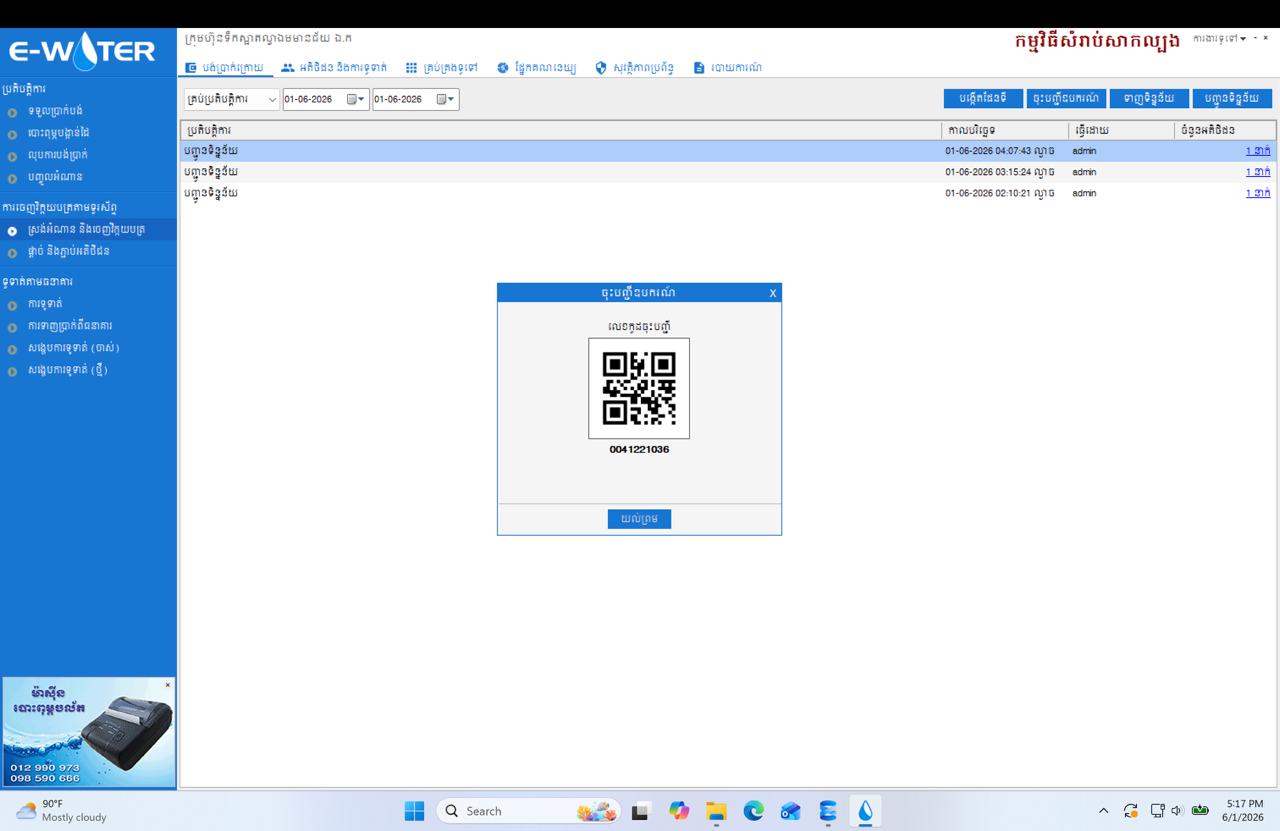Open general management tab with grid icon
Image resolution: width=1280 pixels, height=831 pixels.
[x=441, y=68]
